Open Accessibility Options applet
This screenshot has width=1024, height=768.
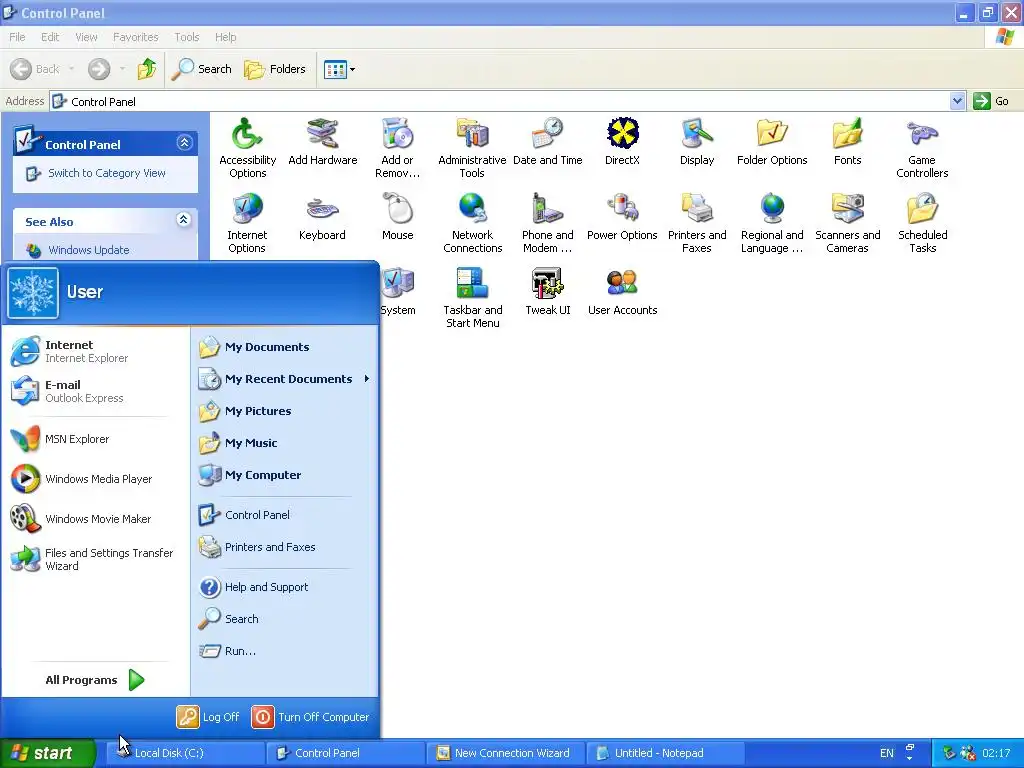tap(248, 148)
